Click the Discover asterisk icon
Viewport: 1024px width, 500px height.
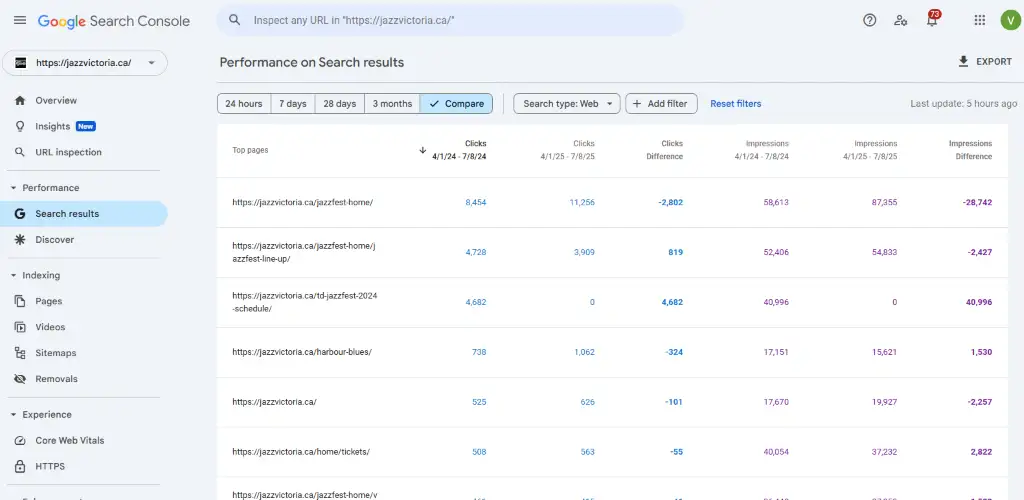[20, 240]
